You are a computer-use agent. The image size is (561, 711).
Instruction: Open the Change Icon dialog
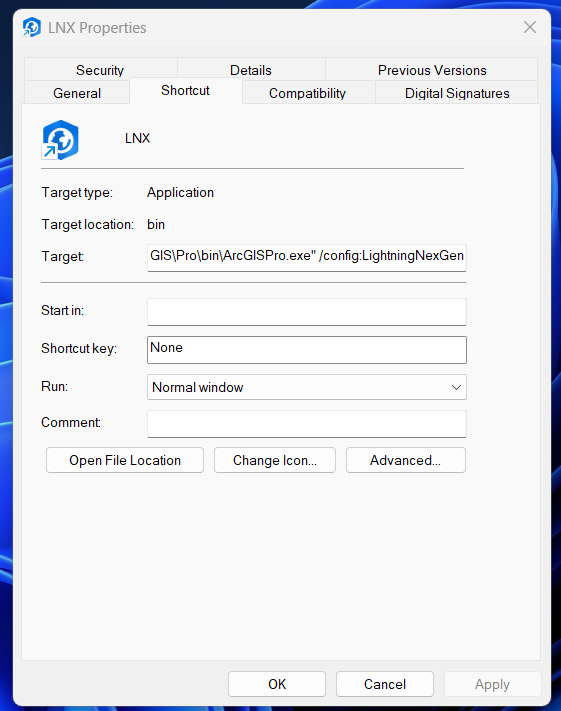pos(275,460)
